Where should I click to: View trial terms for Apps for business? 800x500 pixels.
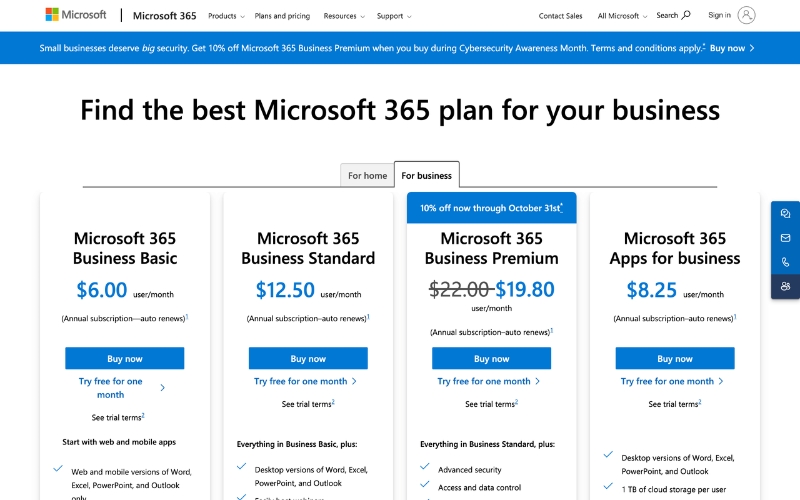click(673, 404)
